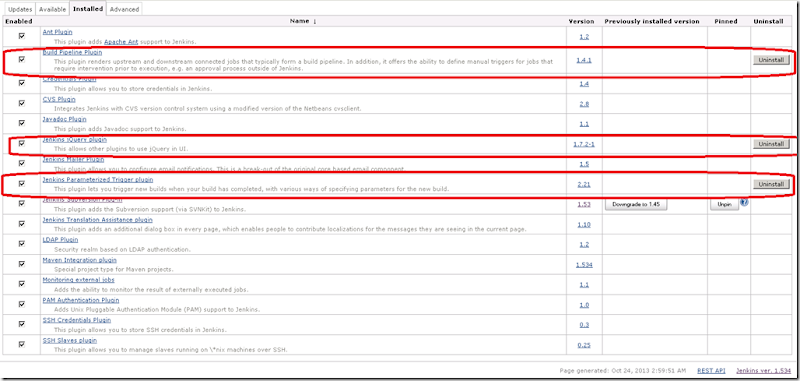The width and height of the screenshot is (800, 381).
Task: Click the 1.534 Maven version link
Action: (x=584, y=265)
